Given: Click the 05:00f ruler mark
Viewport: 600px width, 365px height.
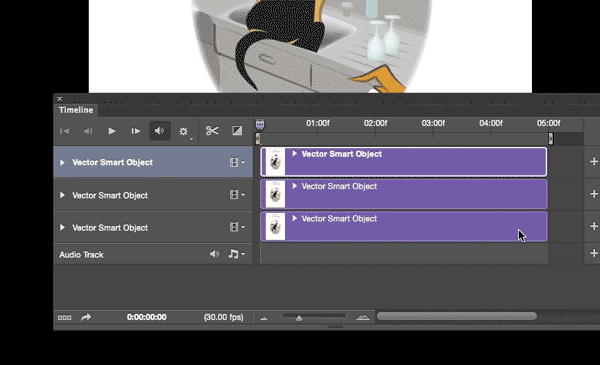Looking at the screenshot, I should coord(548,123).
